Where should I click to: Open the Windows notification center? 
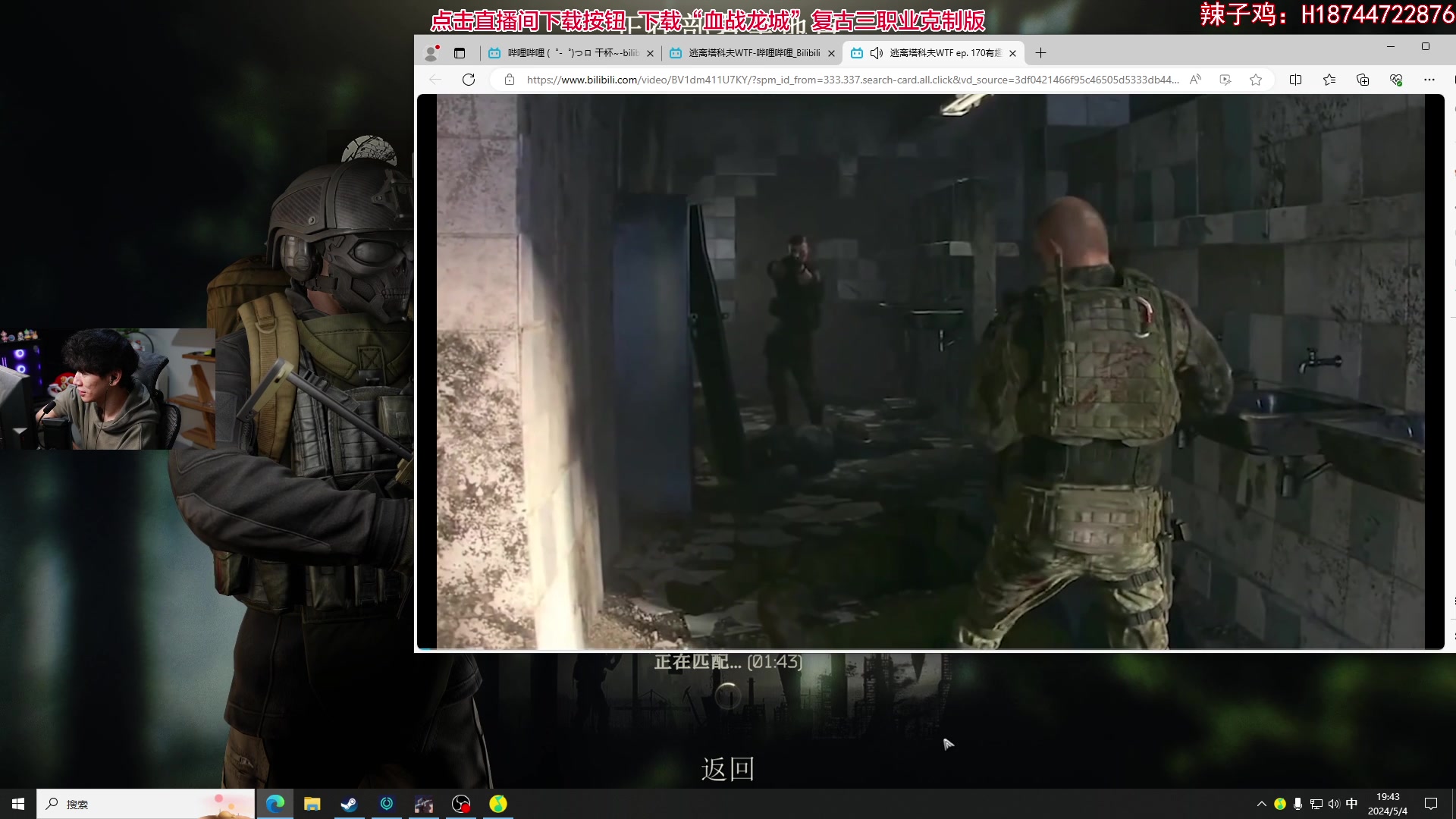pyautogui.click(x=1431, y=804)
